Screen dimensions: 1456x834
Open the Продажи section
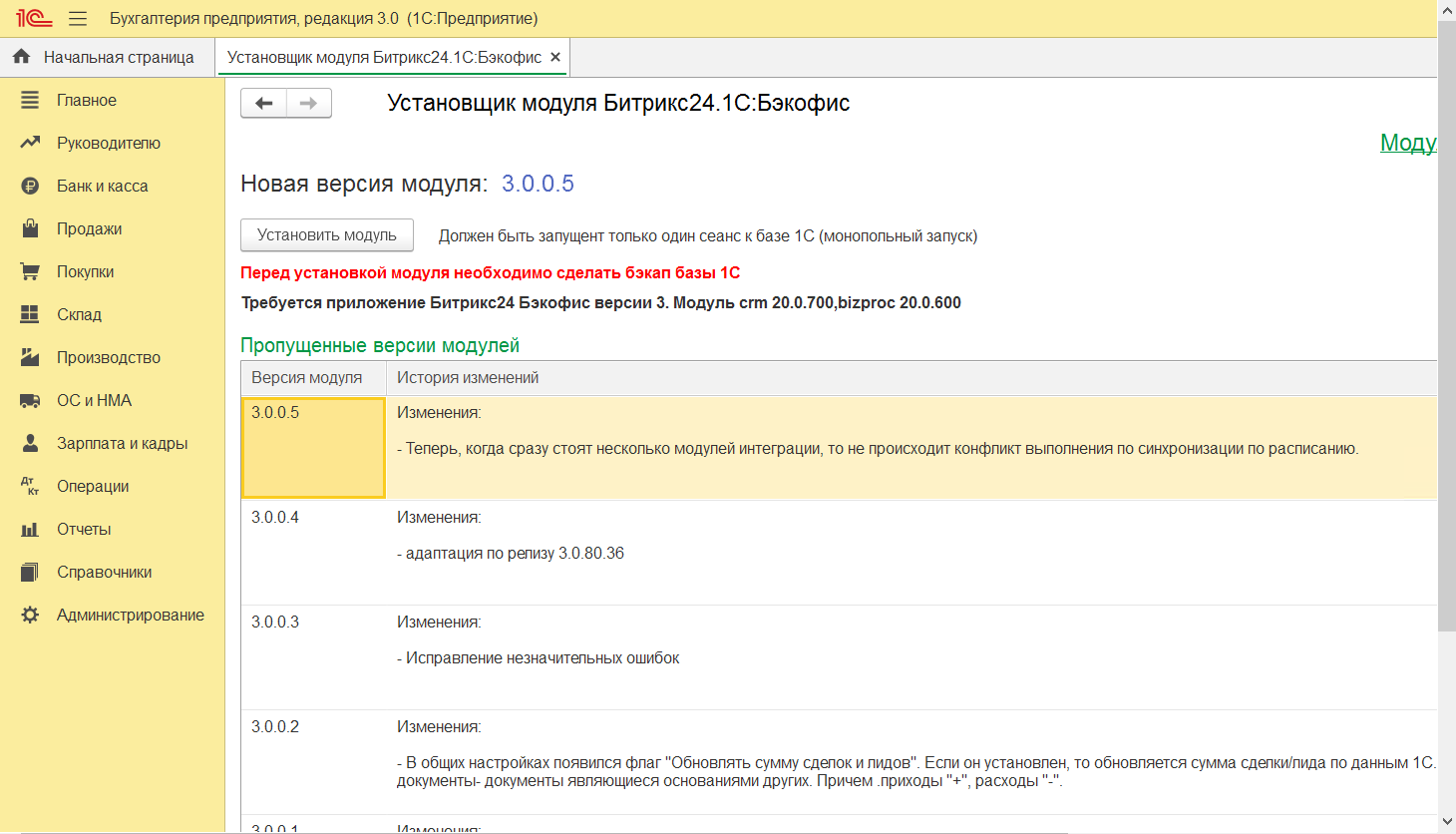coord(90,228)
